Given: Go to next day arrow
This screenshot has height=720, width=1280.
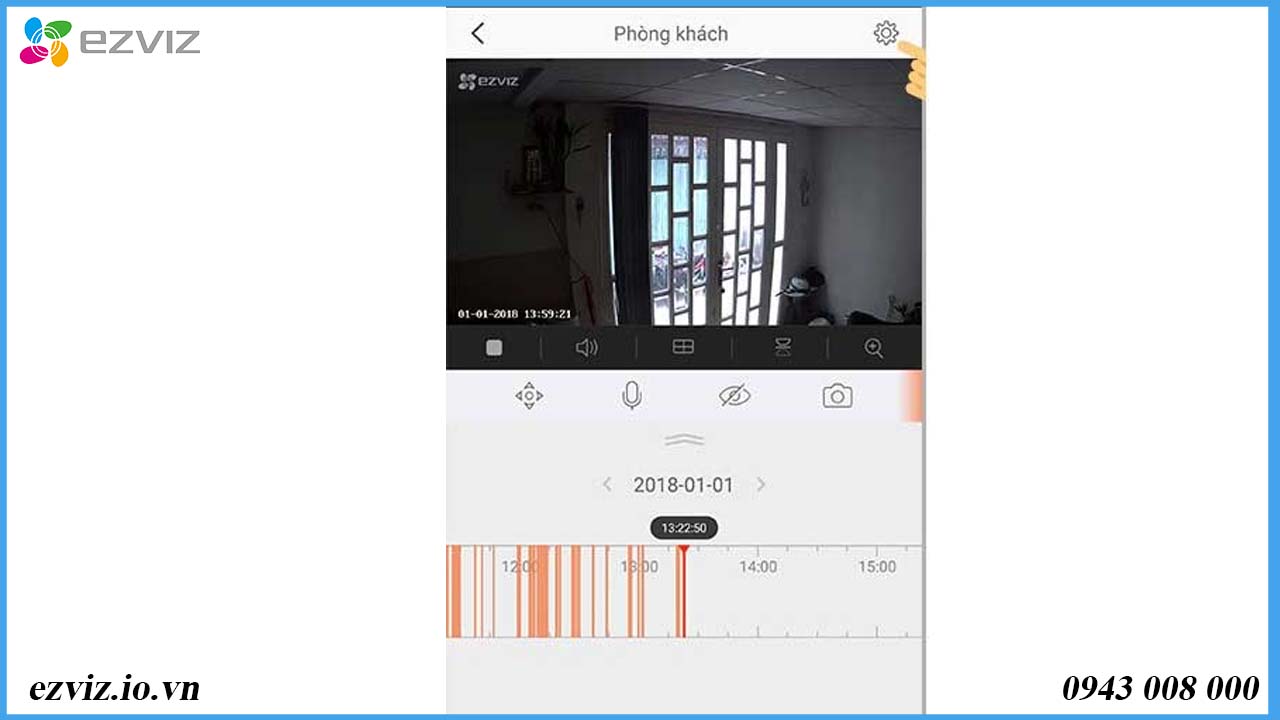Looking at the screenshot, I should click(x=761, y=485).
